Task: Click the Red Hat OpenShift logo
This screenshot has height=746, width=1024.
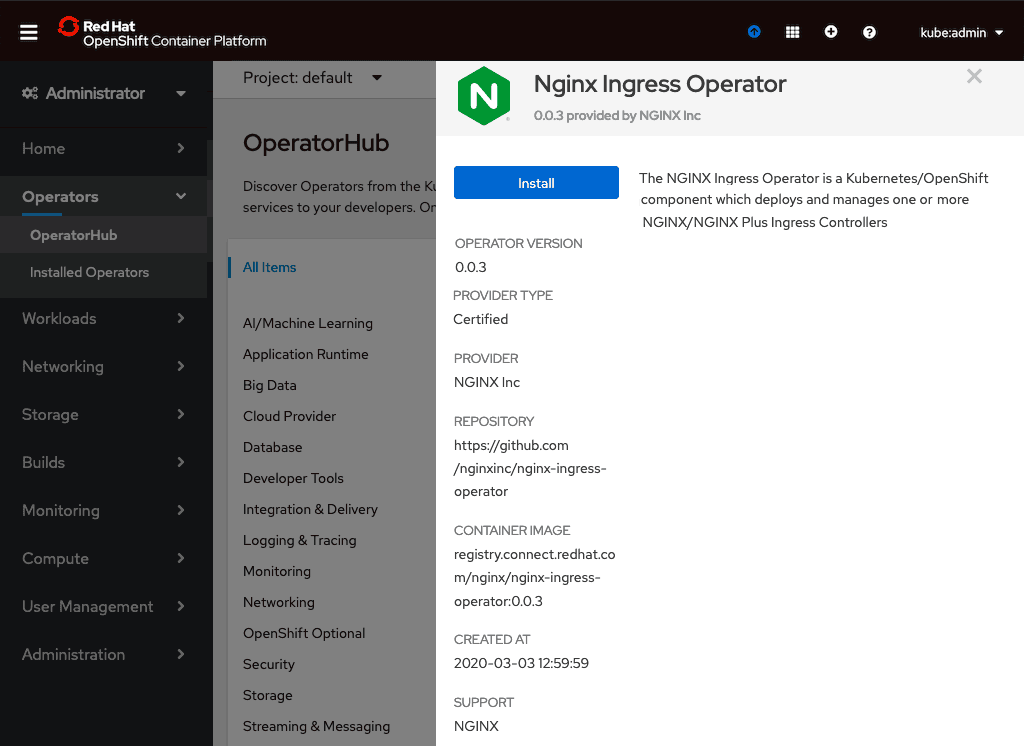Action: pyautogui.click(x=162, y=32)
